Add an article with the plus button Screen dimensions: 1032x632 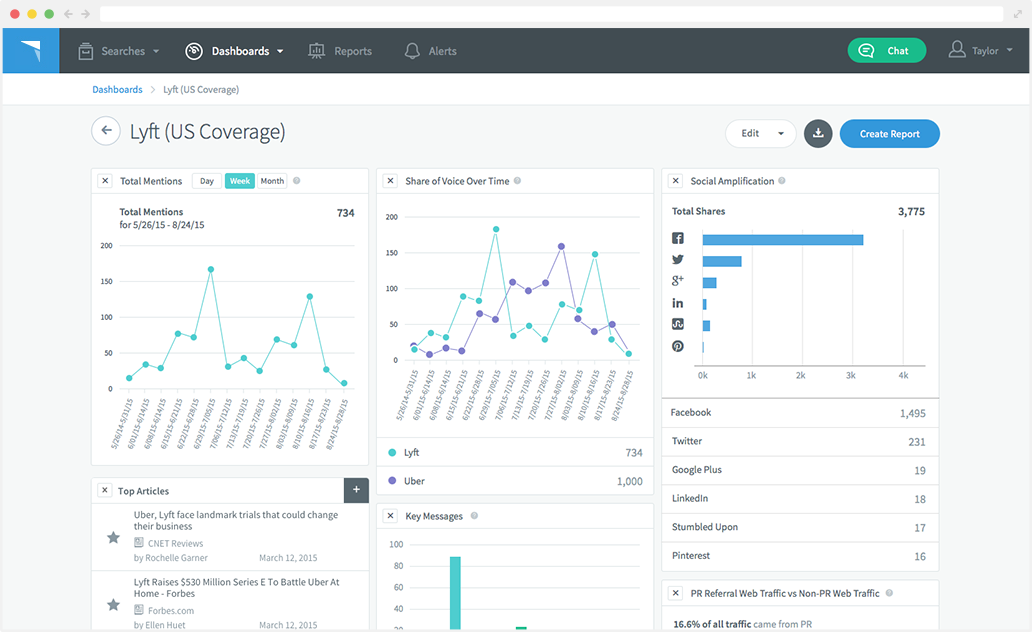(356, 490)
